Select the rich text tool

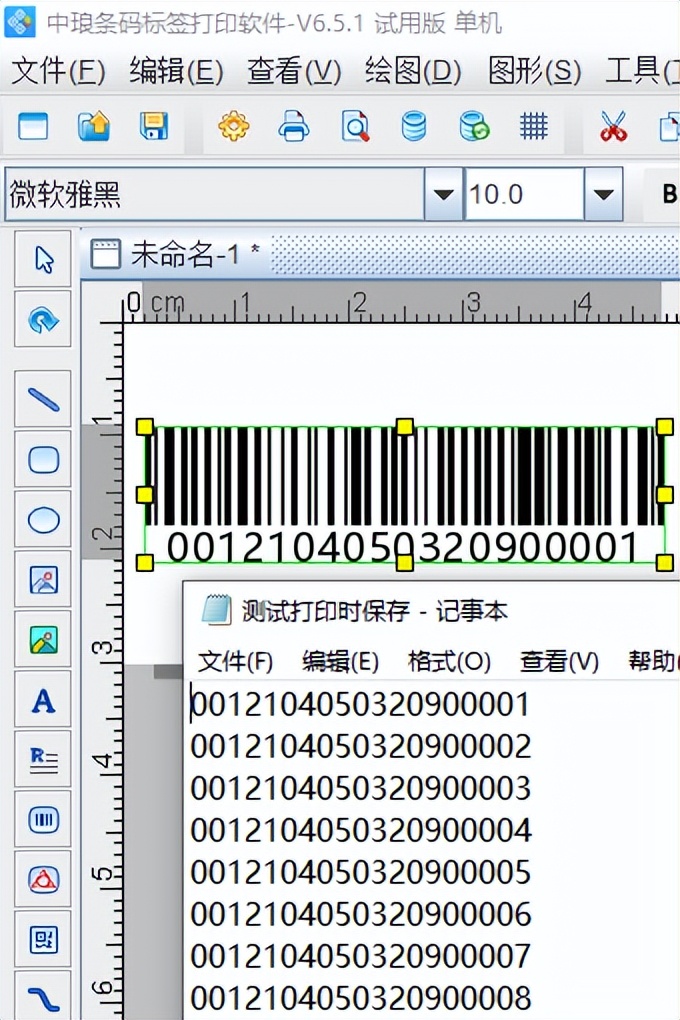[x=43, y=759]
